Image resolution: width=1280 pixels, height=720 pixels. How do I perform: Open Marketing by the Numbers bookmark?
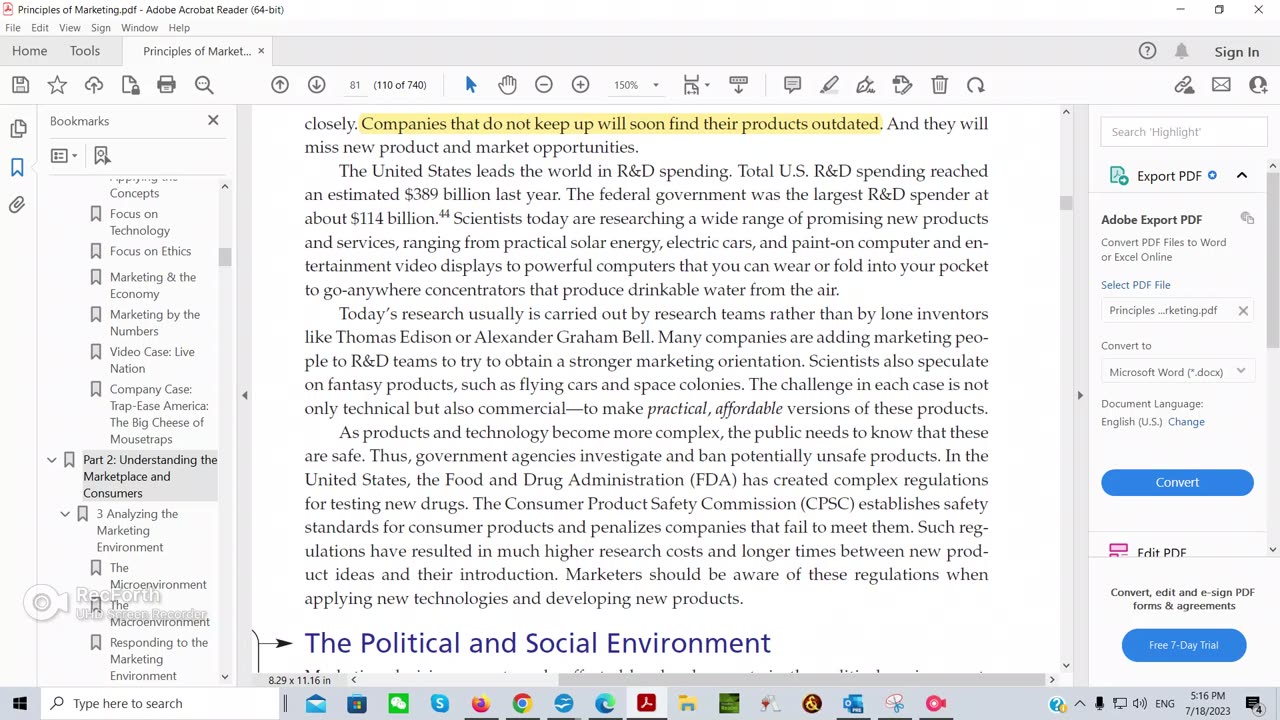155,323
